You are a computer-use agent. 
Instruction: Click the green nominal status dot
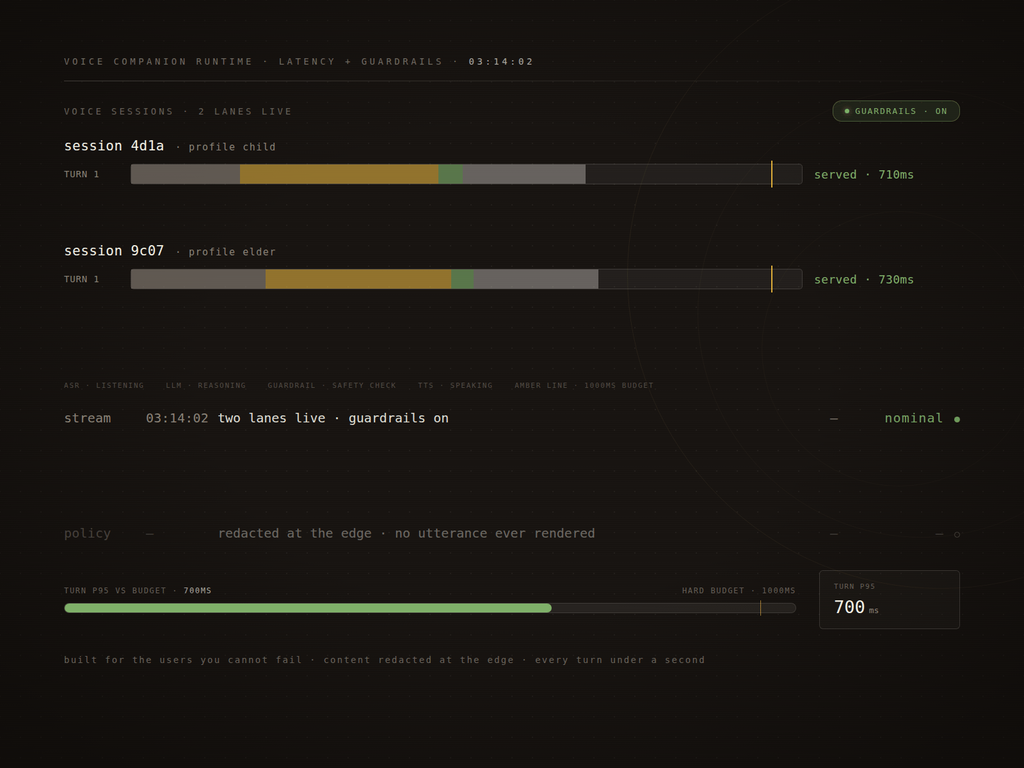957,419
